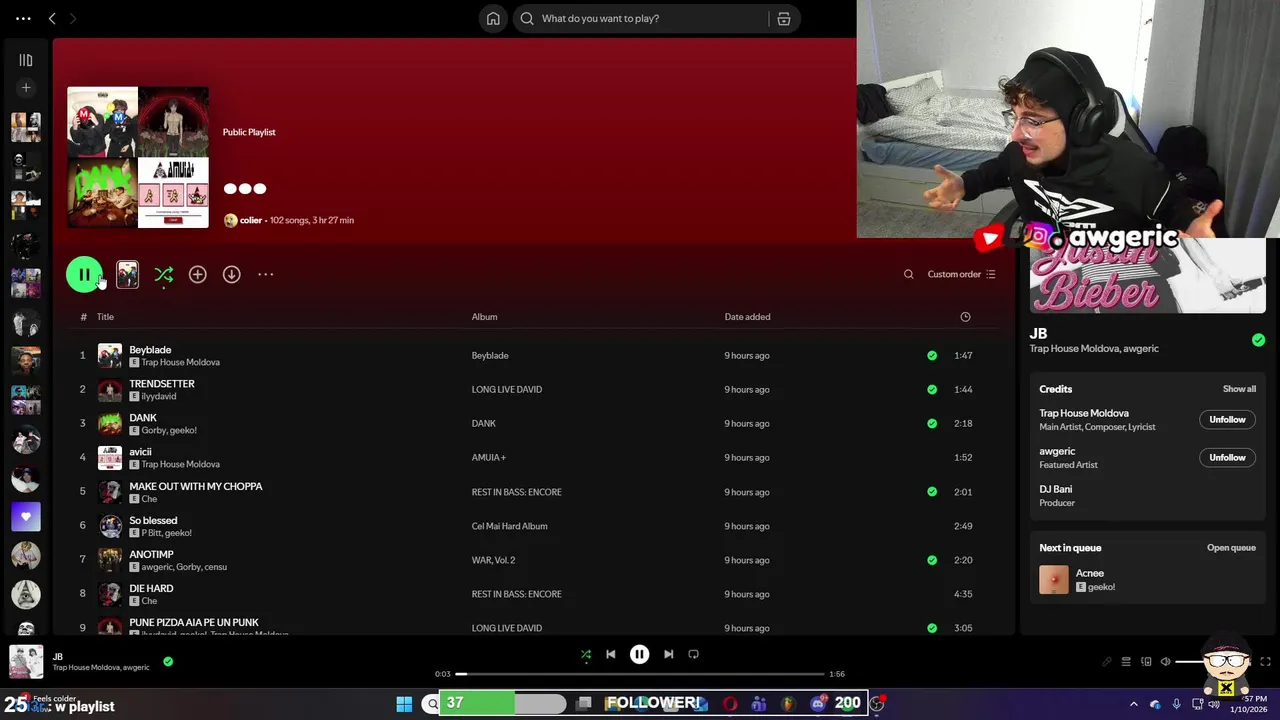Viewport: 1280px width, 720px height.
Task: Toggle saved check on PUNE PIZDA AIA PE UN PUNK
Action: click(932, 628)
